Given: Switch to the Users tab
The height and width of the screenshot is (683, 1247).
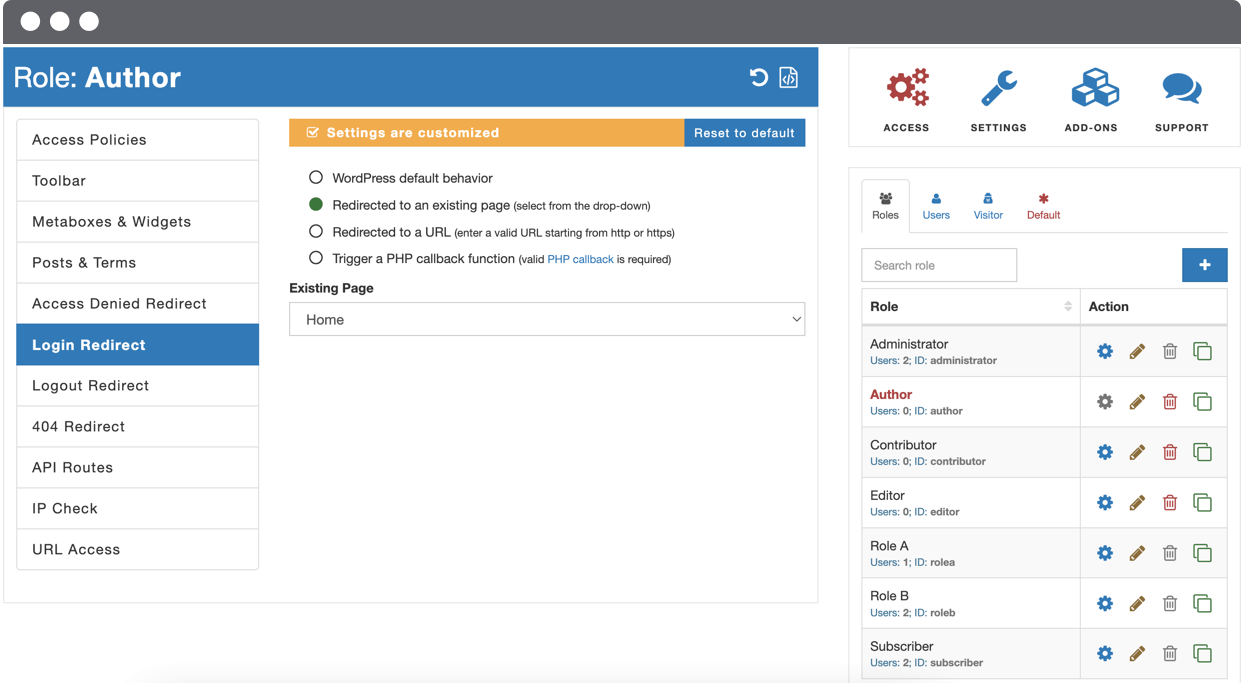Looking at the screenshot, I should 936,205.
